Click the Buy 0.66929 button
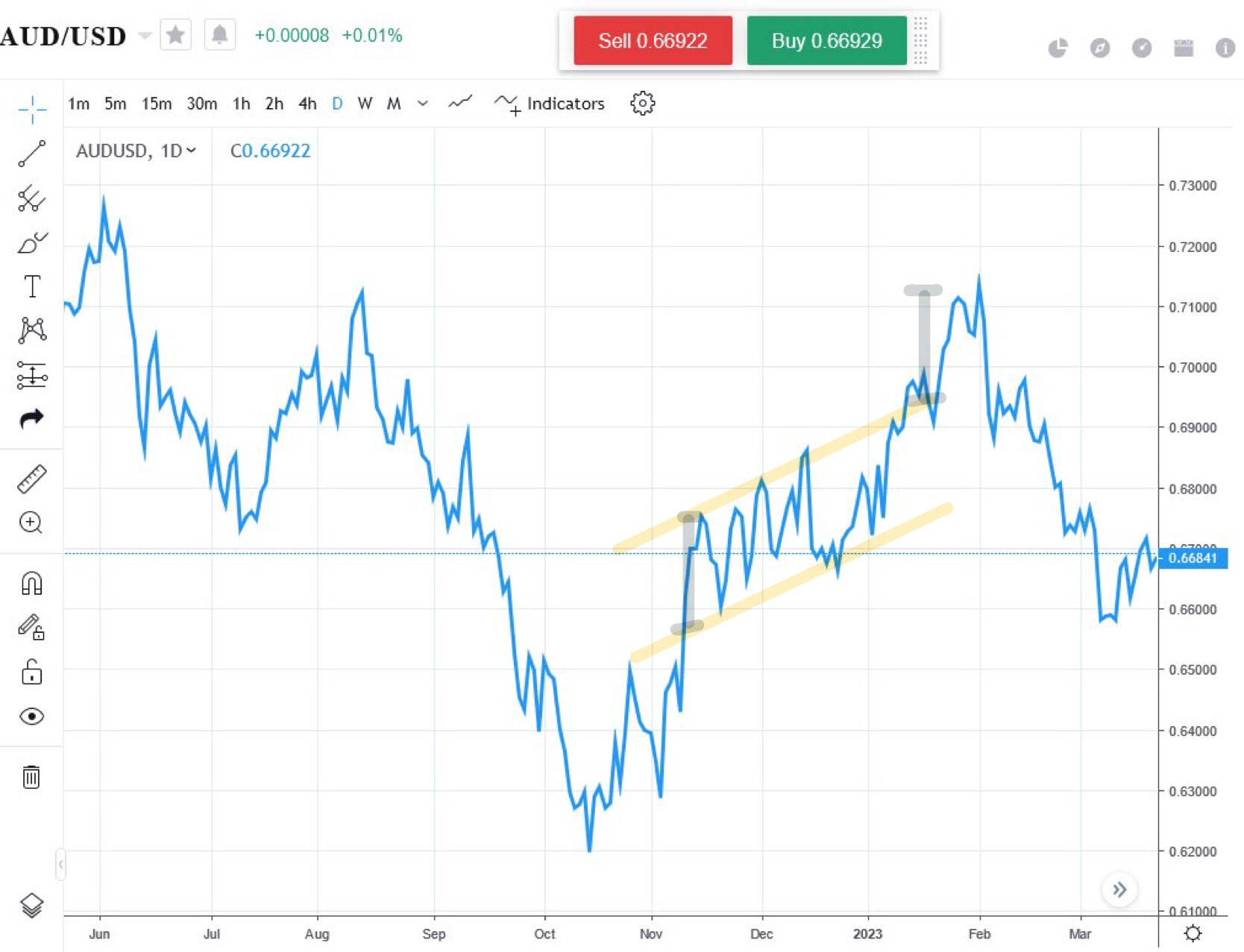Viewport: 1244px width, 952px height. coord(826,40)
